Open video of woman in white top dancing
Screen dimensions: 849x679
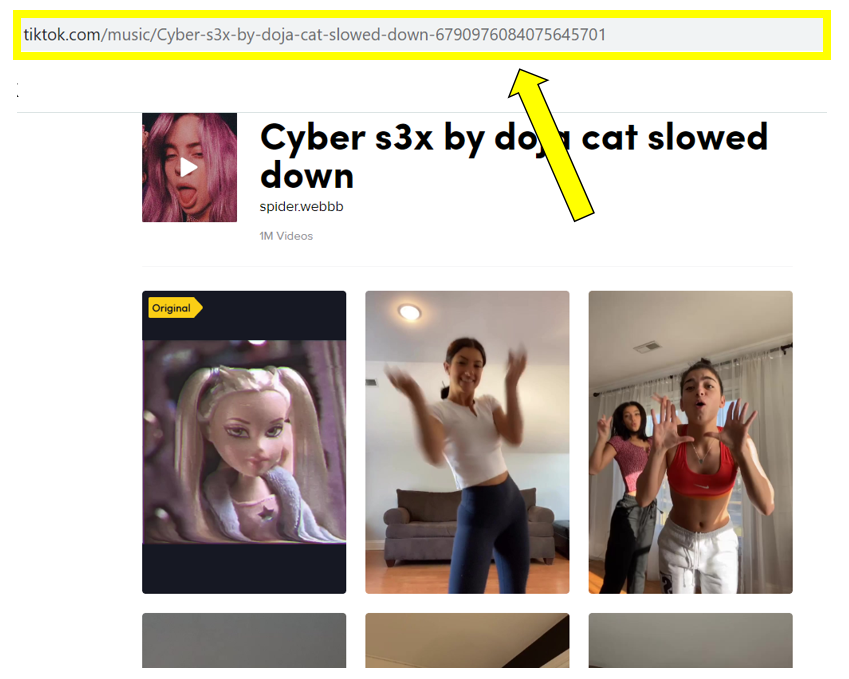click(467, 442)
